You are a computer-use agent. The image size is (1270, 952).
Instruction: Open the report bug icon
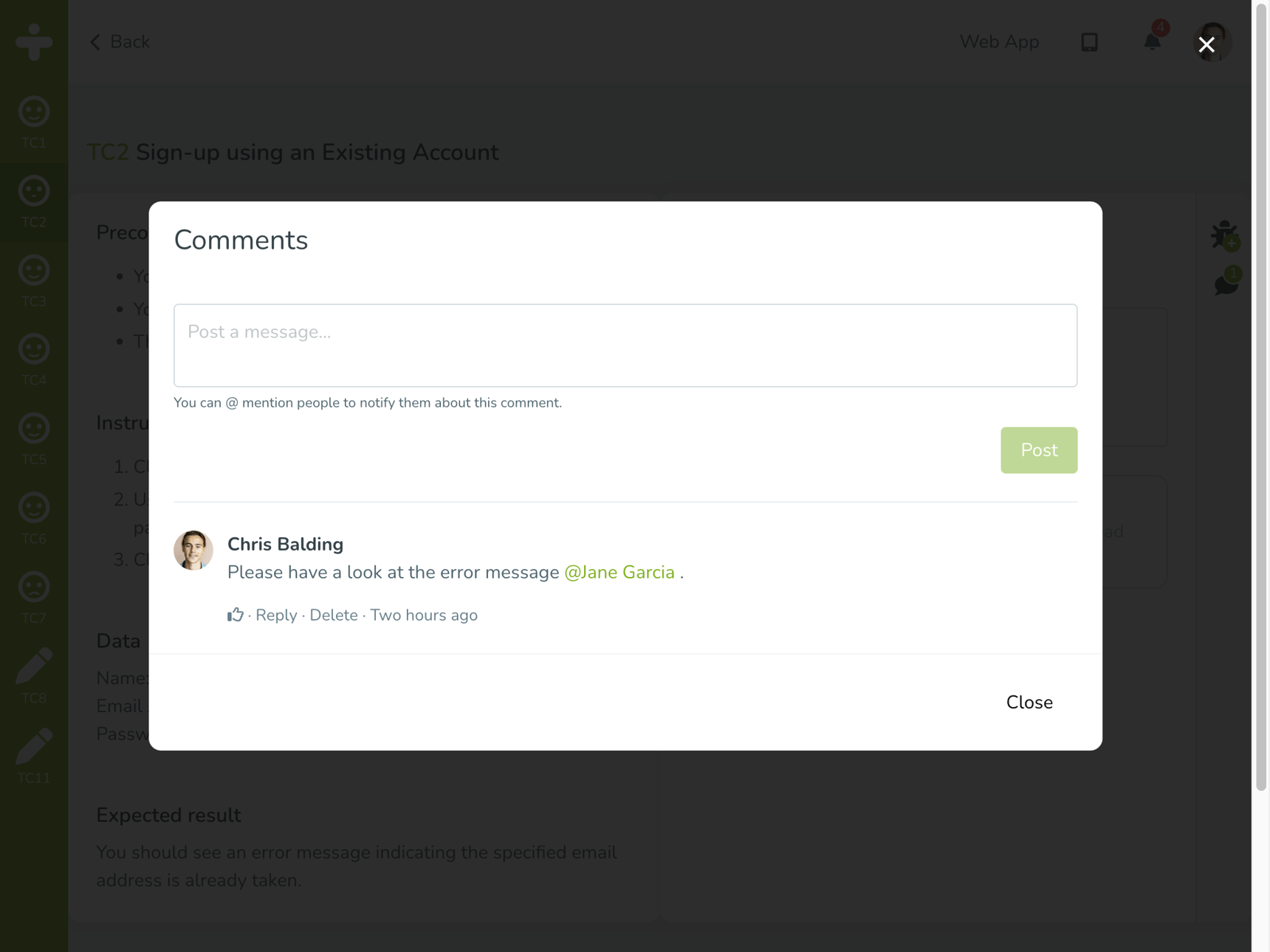[x=1225, y=235]
